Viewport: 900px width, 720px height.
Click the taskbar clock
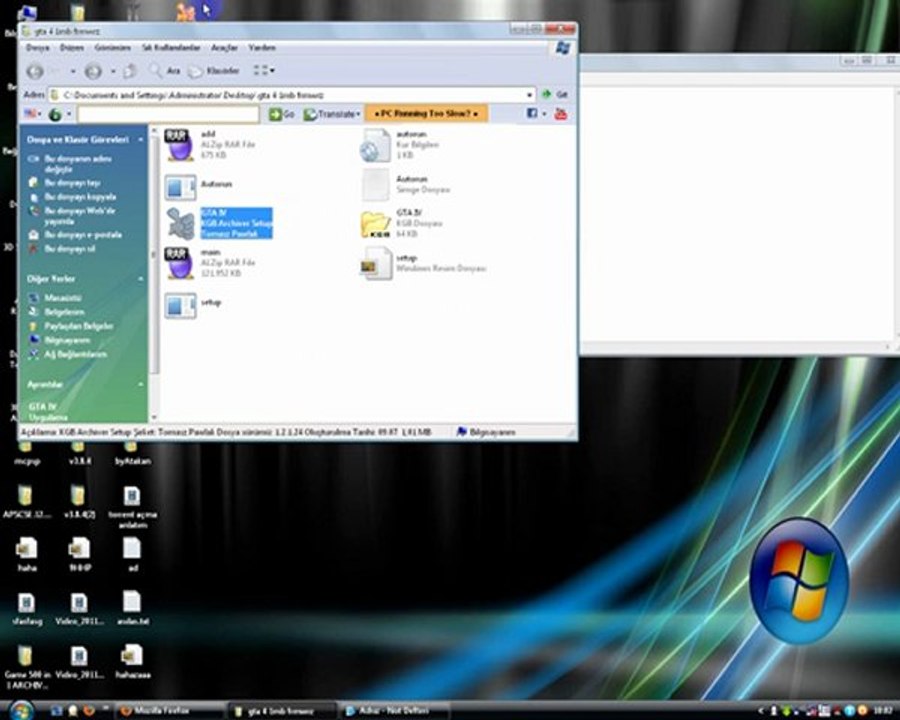[x=882, y=711]
